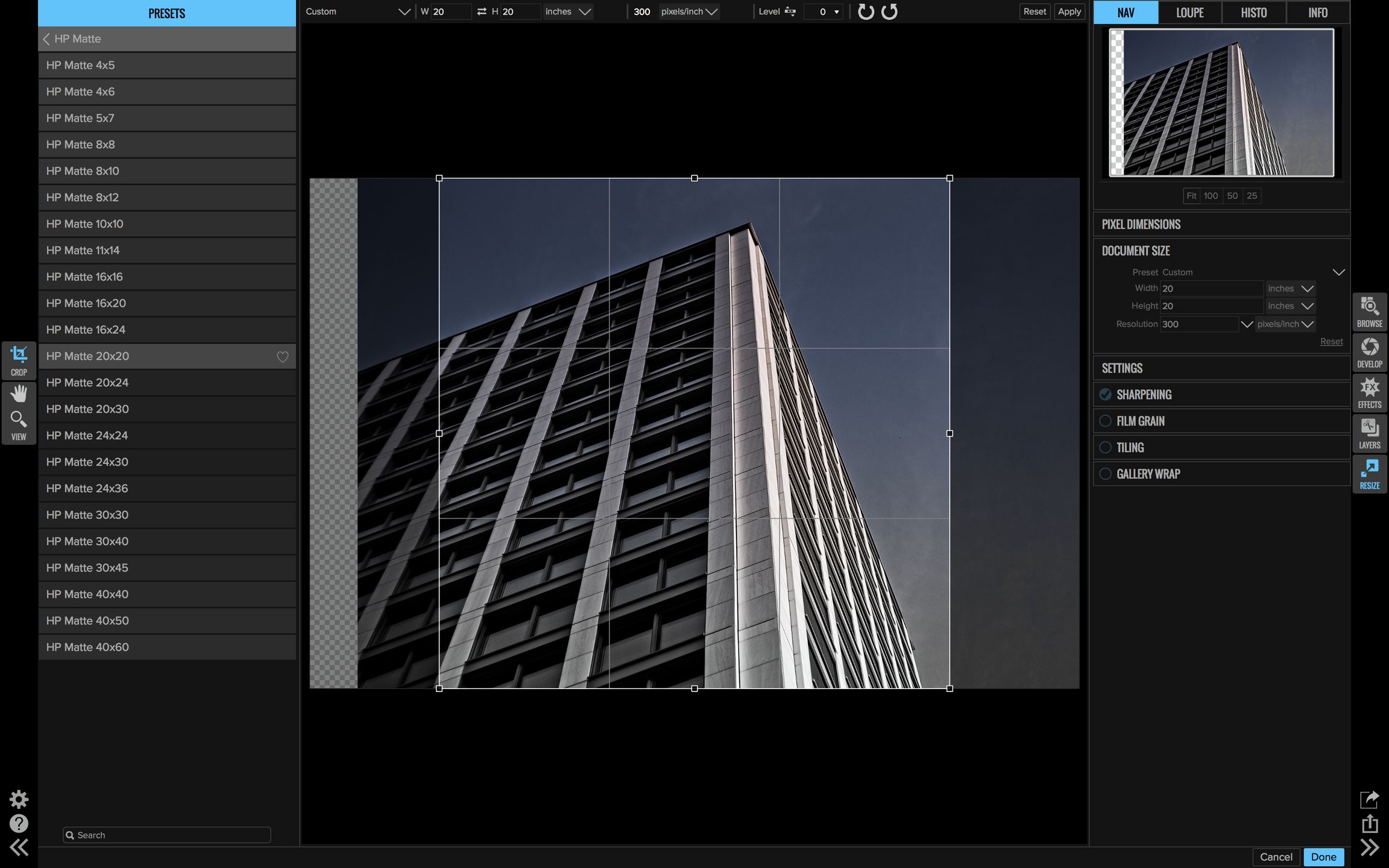This screenshot has height=868, width=1389.
Task: Open the Effects module
Action: tap(1369, 392)
